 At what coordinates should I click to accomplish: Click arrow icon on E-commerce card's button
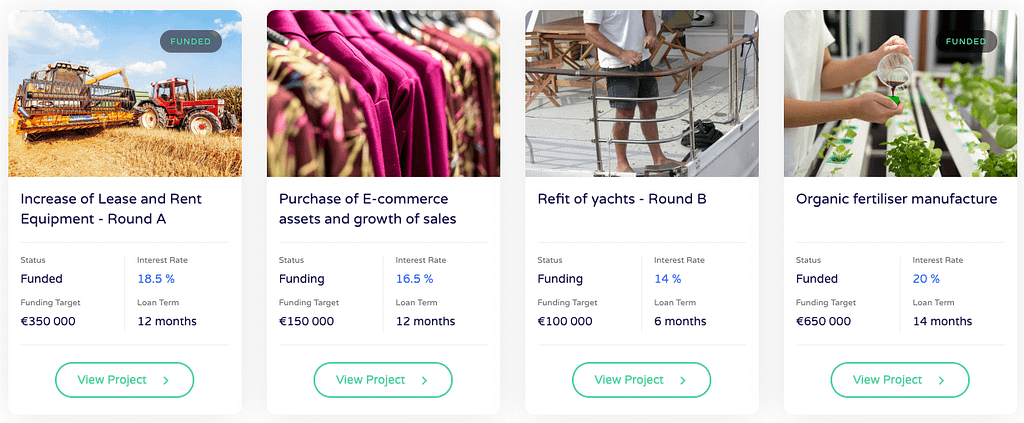424,380
